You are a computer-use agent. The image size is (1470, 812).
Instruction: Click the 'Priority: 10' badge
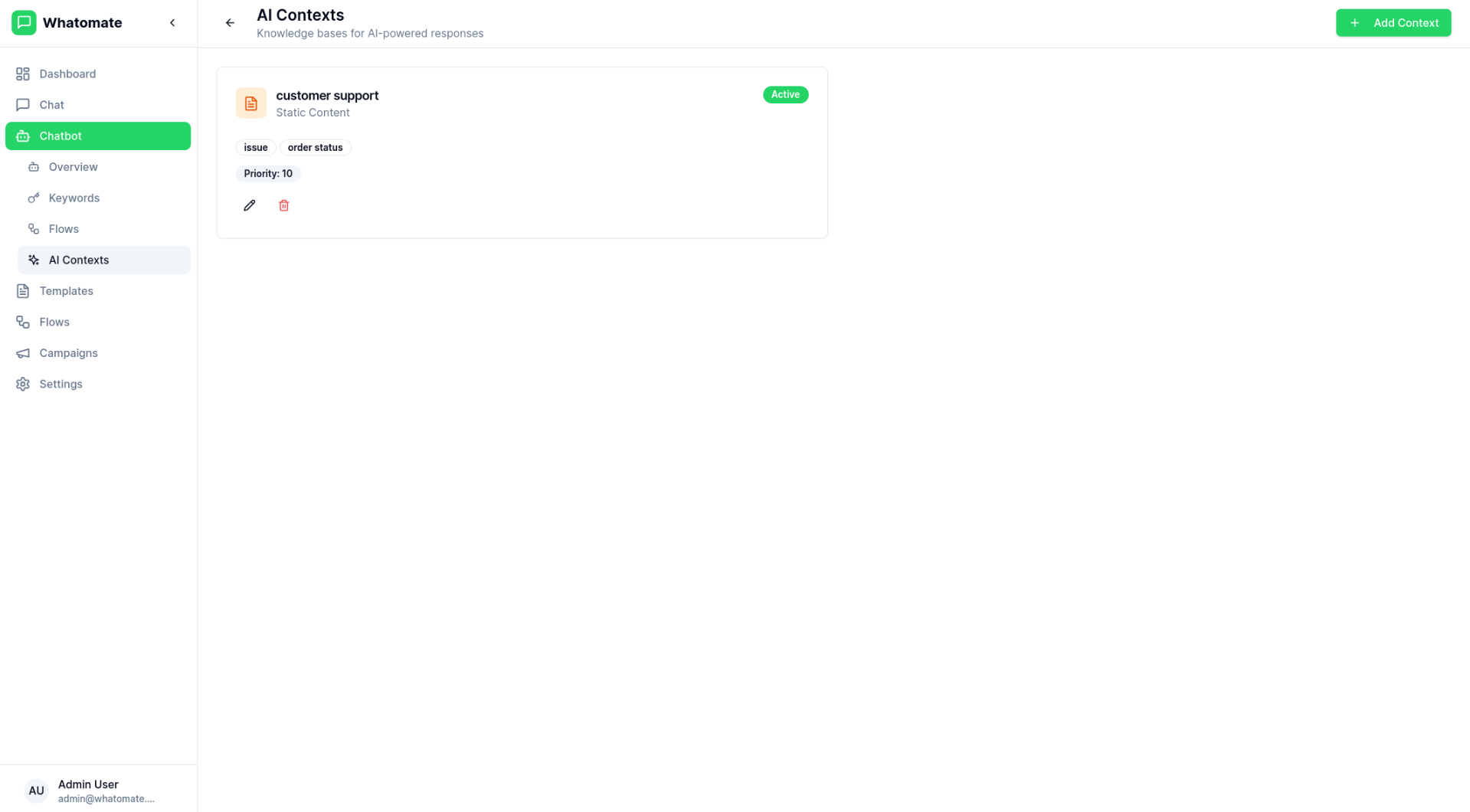(x=268, y=174)
